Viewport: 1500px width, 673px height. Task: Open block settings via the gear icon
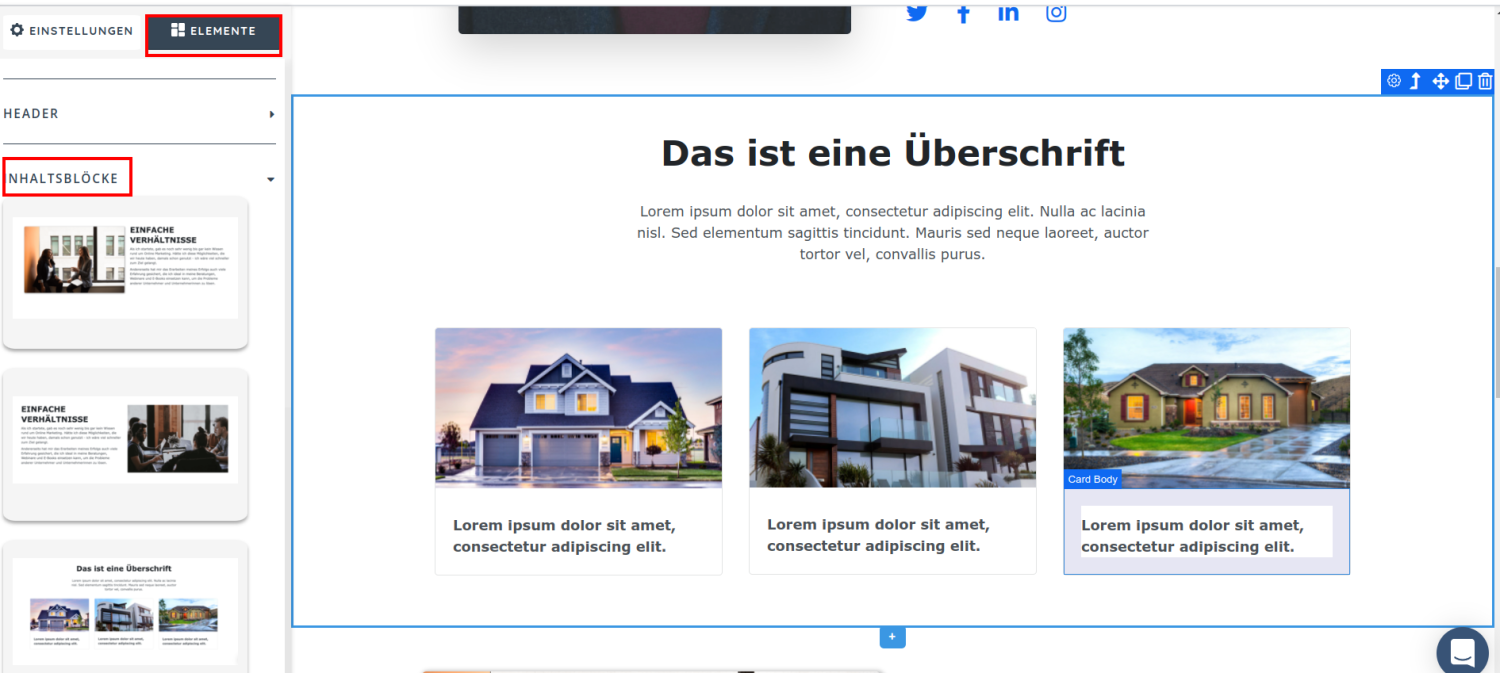coord(1394,81)
